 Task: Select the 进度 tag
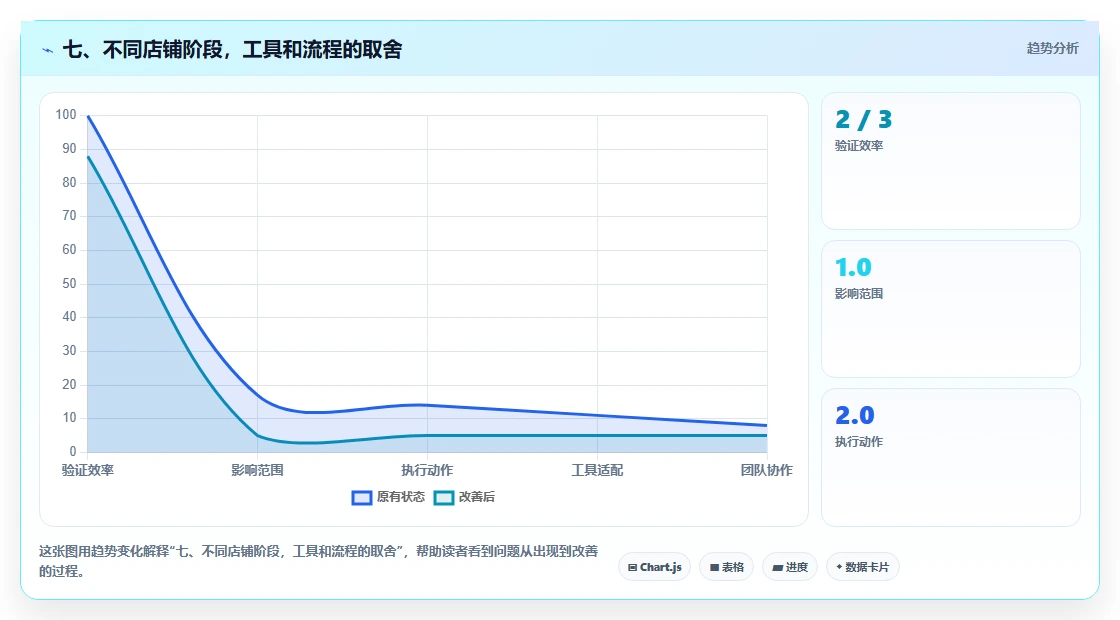pyautogui.click(x=790, y=567)
